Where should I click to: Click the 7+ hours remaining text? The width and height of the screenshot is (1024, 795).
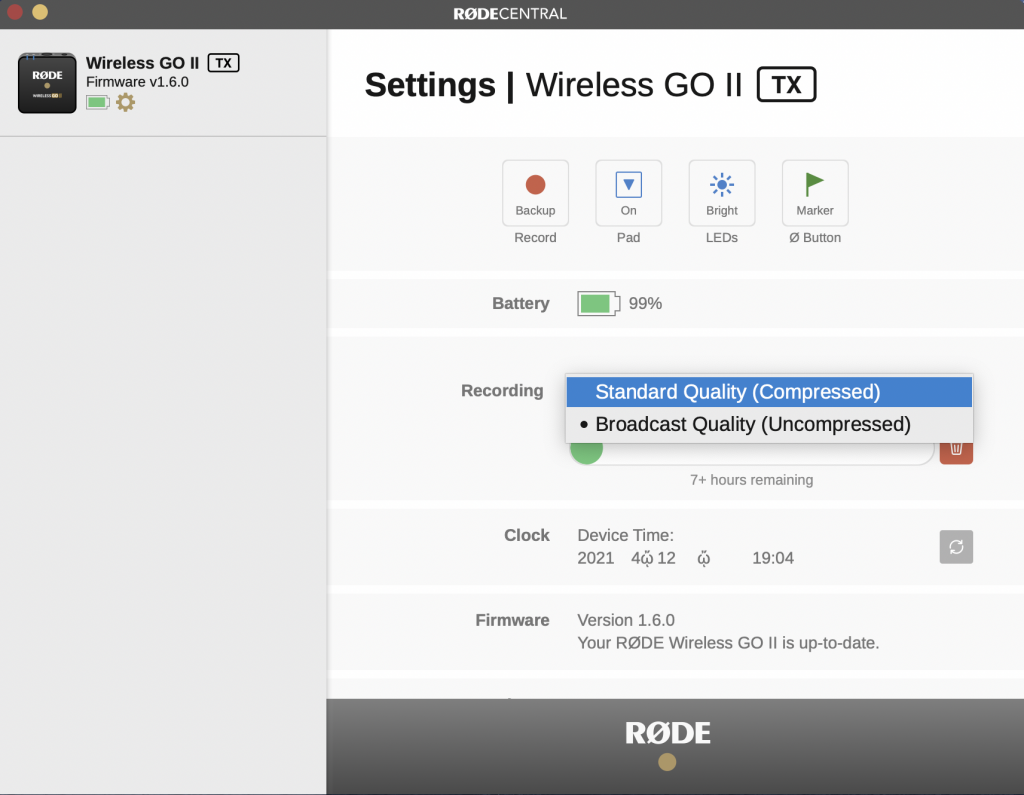pyautogui.click(x=752, y=480)
